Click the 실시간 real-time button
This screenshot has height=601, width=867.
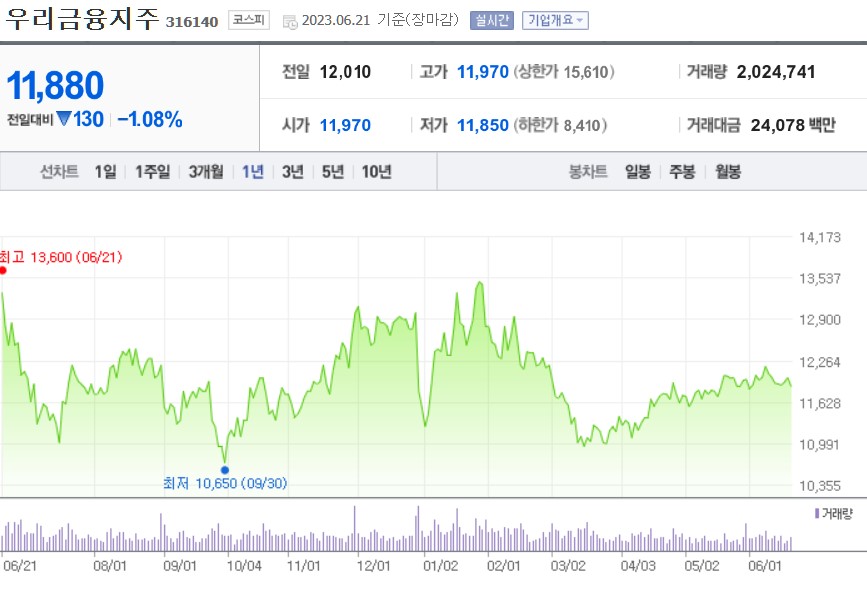click(492, 20)
